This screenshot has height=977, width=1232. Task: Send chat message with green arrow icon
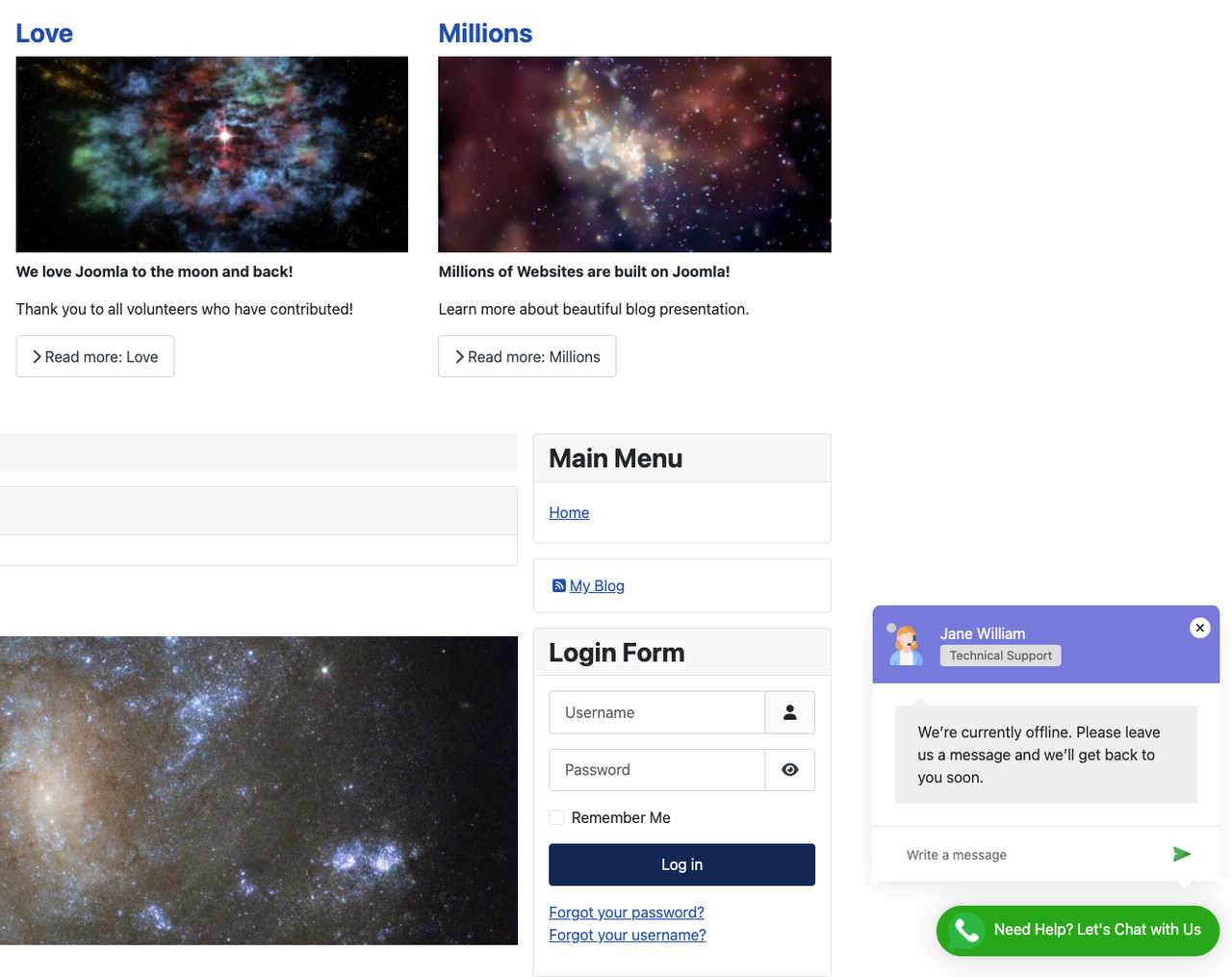[1182, 854]
